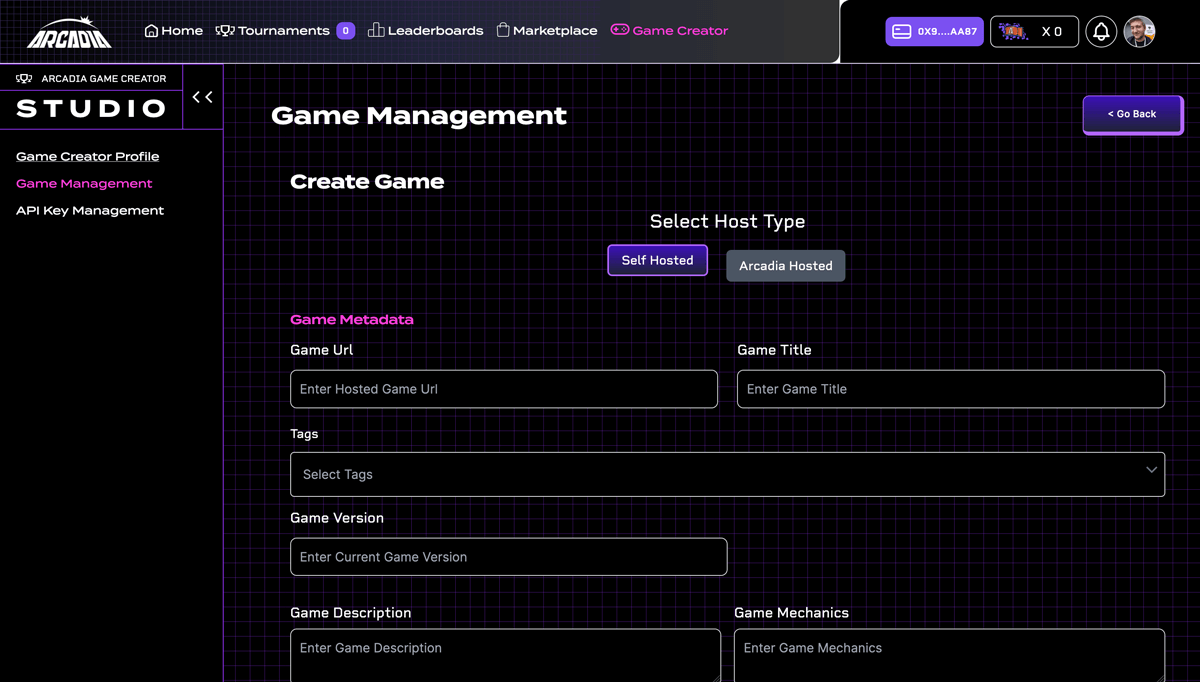Click the Enter Game Title field
Screen dimensions: 1200x682
(x=950, y=389)
